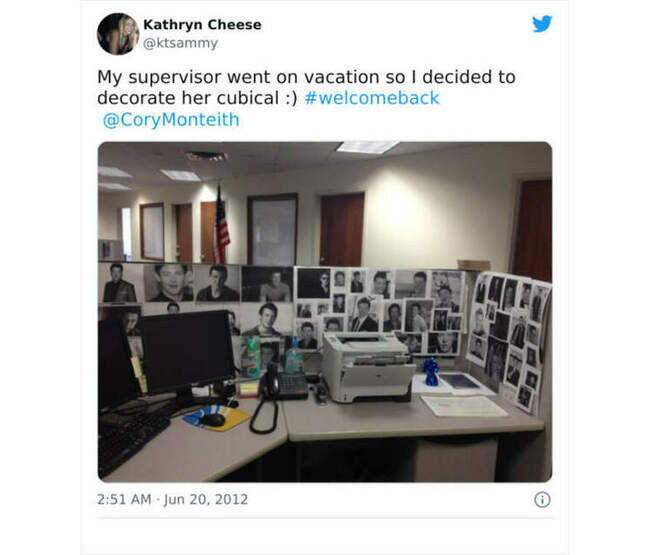Click the white printer in the photo

click(368, 367)
